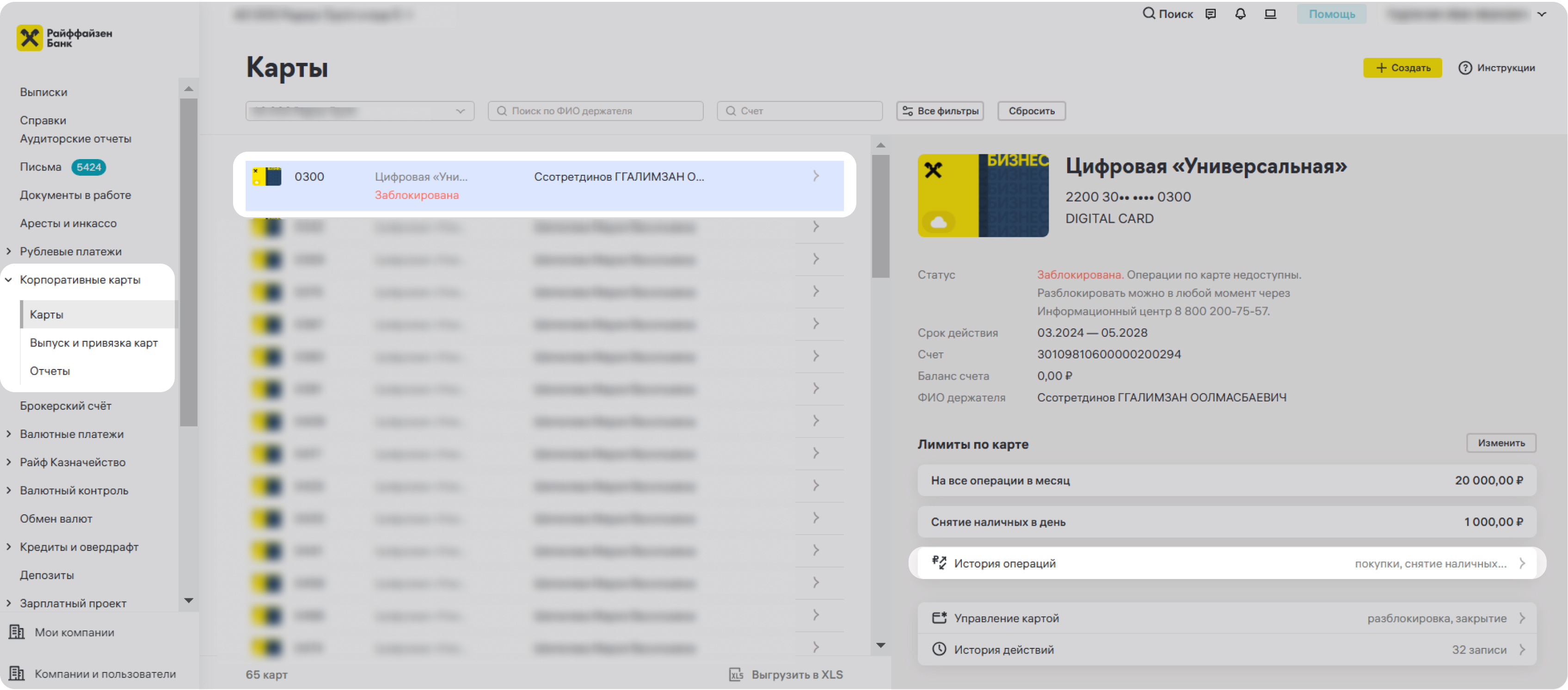Screen dimensions: 1568x690
Task: Open Отчеты submenu item
Action: [50, 371]
